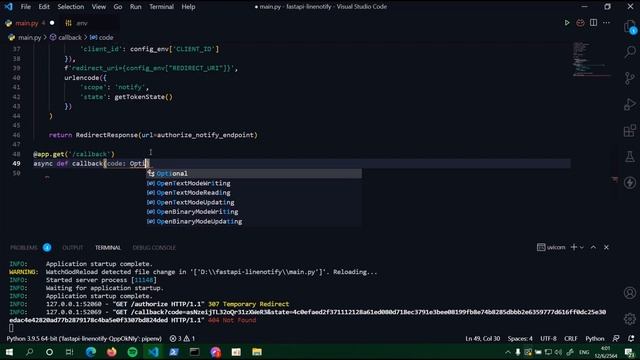The height and width of the screenshot is (360, 640).
Task: Switch to the .env editor tab
Action: pos(81,23)
